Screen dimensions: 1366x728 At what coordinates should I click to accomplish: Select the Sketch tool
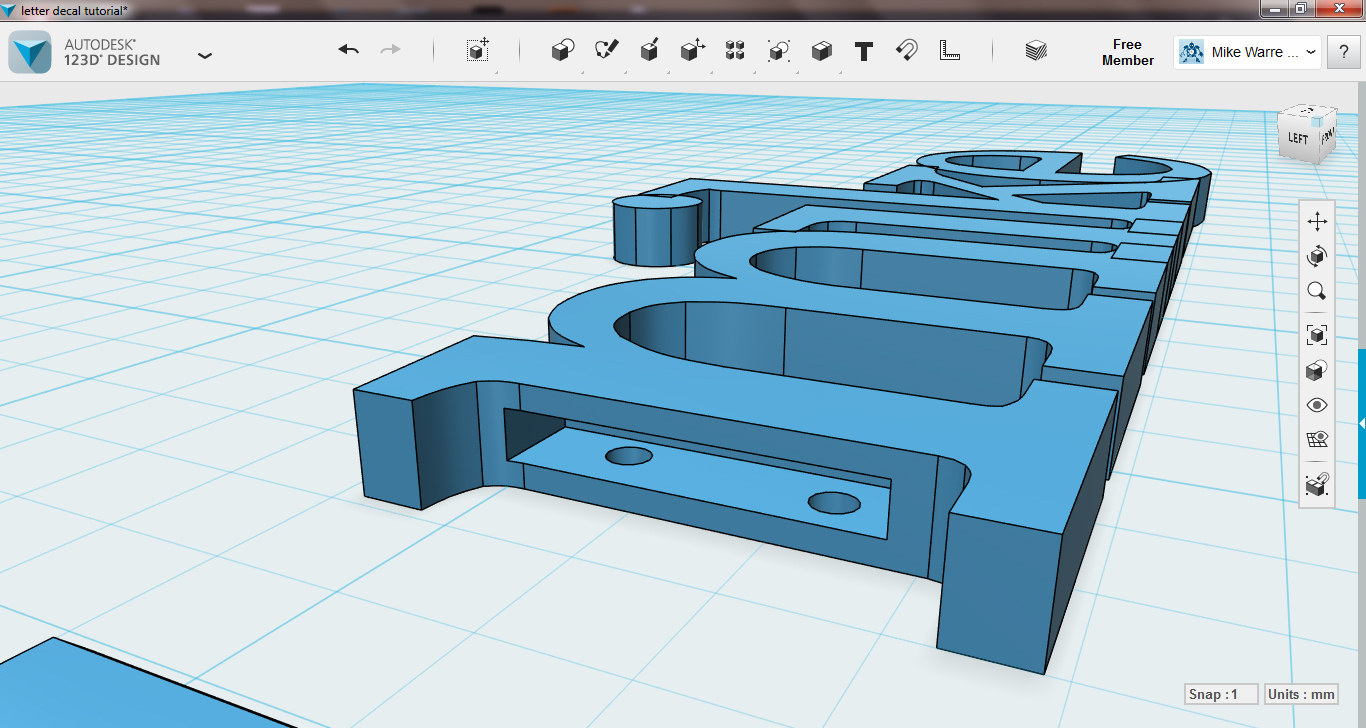(x=606, y=50)
